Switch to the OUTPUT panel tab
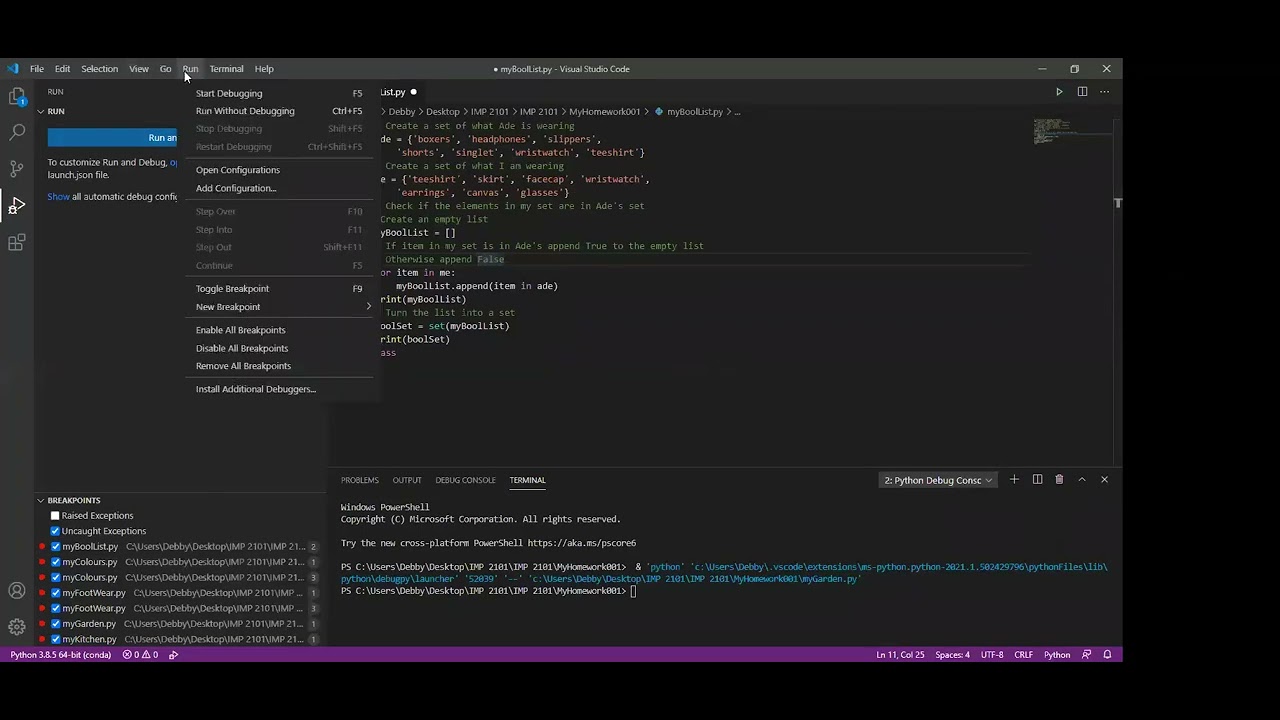 tap(407, 480)
